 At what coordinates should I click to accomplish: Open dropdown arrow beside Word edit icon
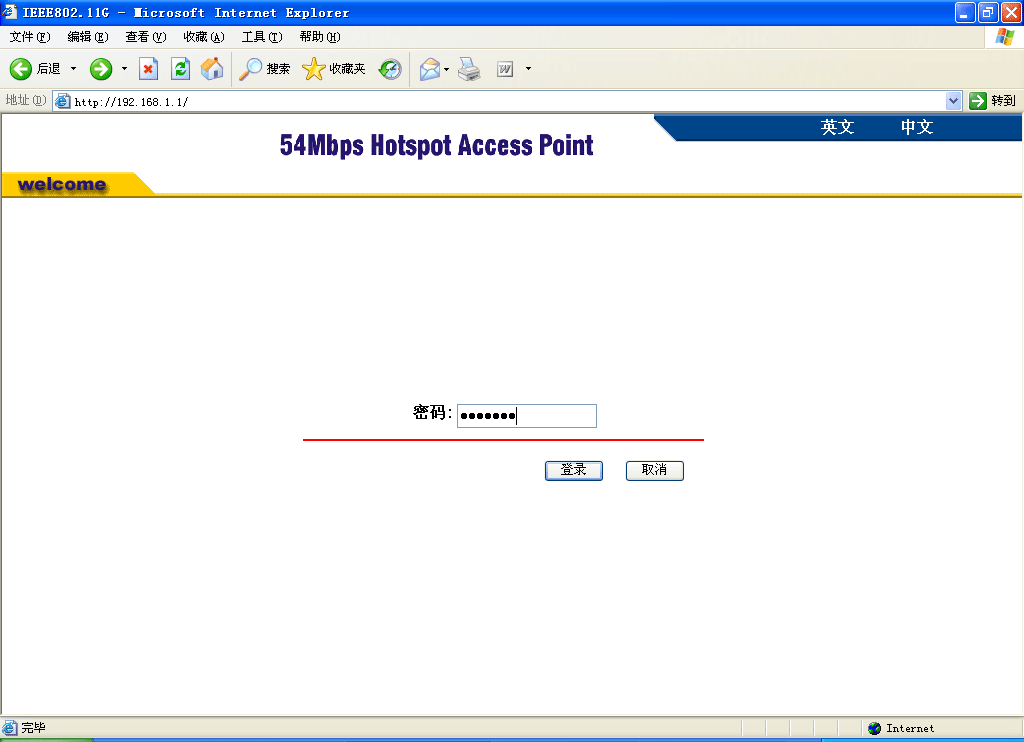[x=528, y=69]
